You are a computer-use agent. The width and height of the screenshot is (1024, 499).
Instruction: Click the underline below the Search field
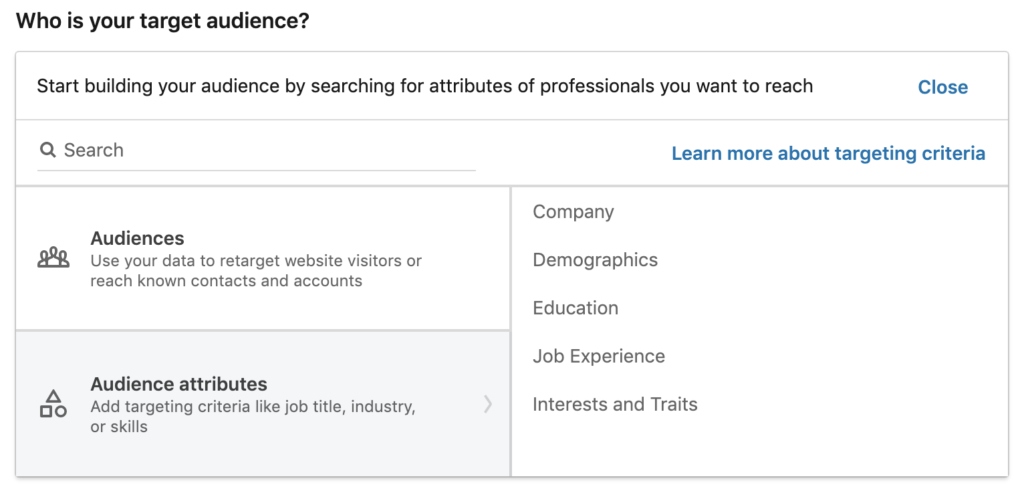(x=256, y=170)
